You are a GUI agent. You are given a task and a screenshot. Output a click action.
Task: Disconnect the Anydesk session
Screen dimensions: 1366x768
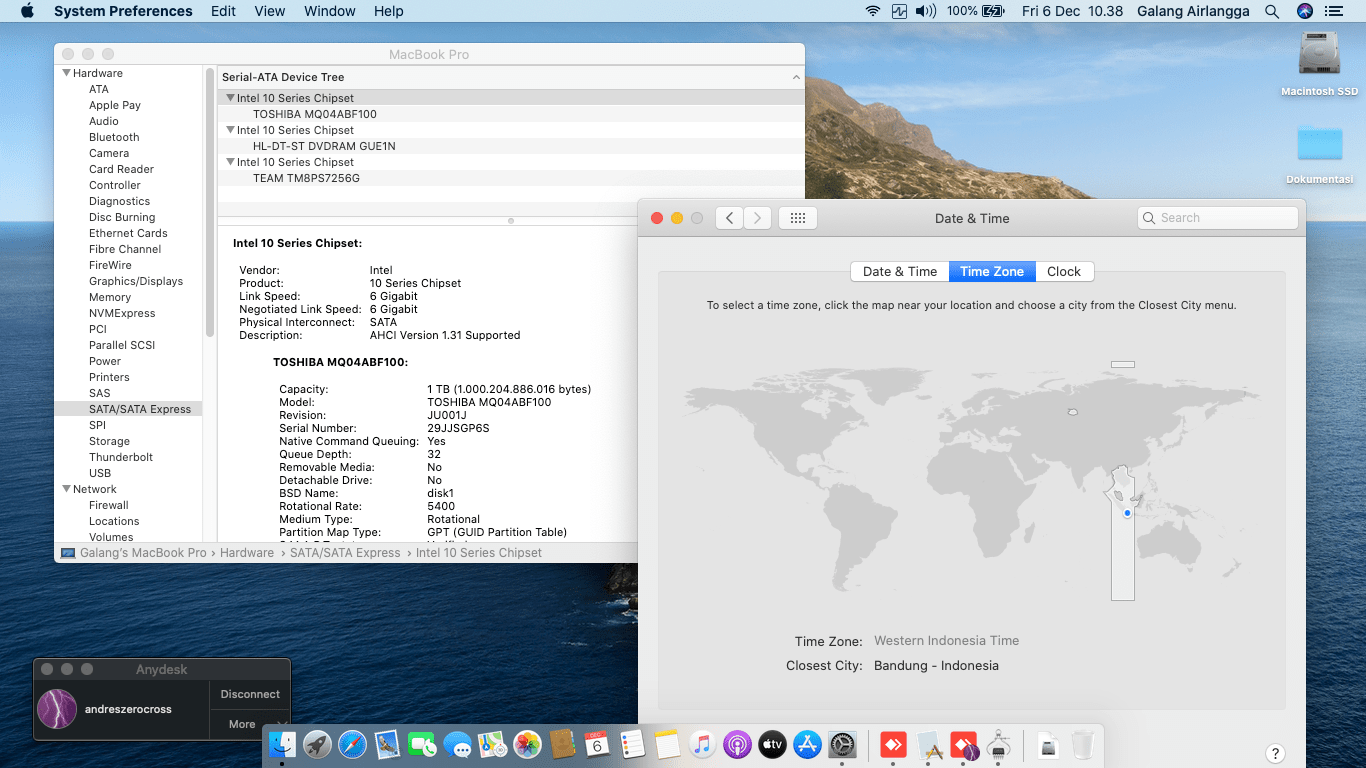249,694
